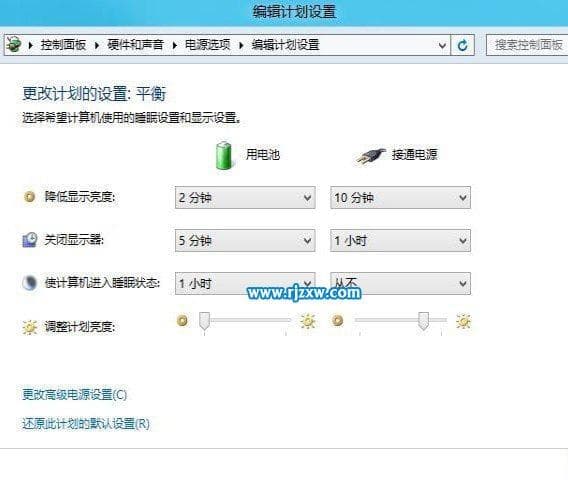This screenshot has height=483, width=568.
Task: Click bright sun icon at battery slider end
Action: coord(308,321)
